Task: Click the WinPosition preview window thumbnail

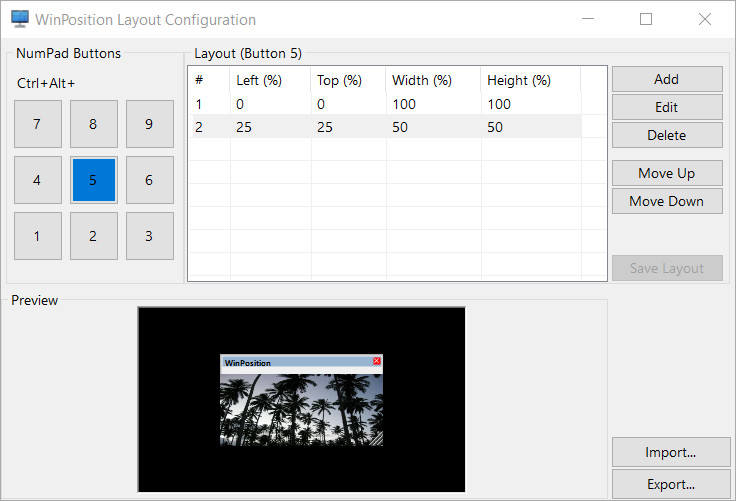Action: coord(301,400)
